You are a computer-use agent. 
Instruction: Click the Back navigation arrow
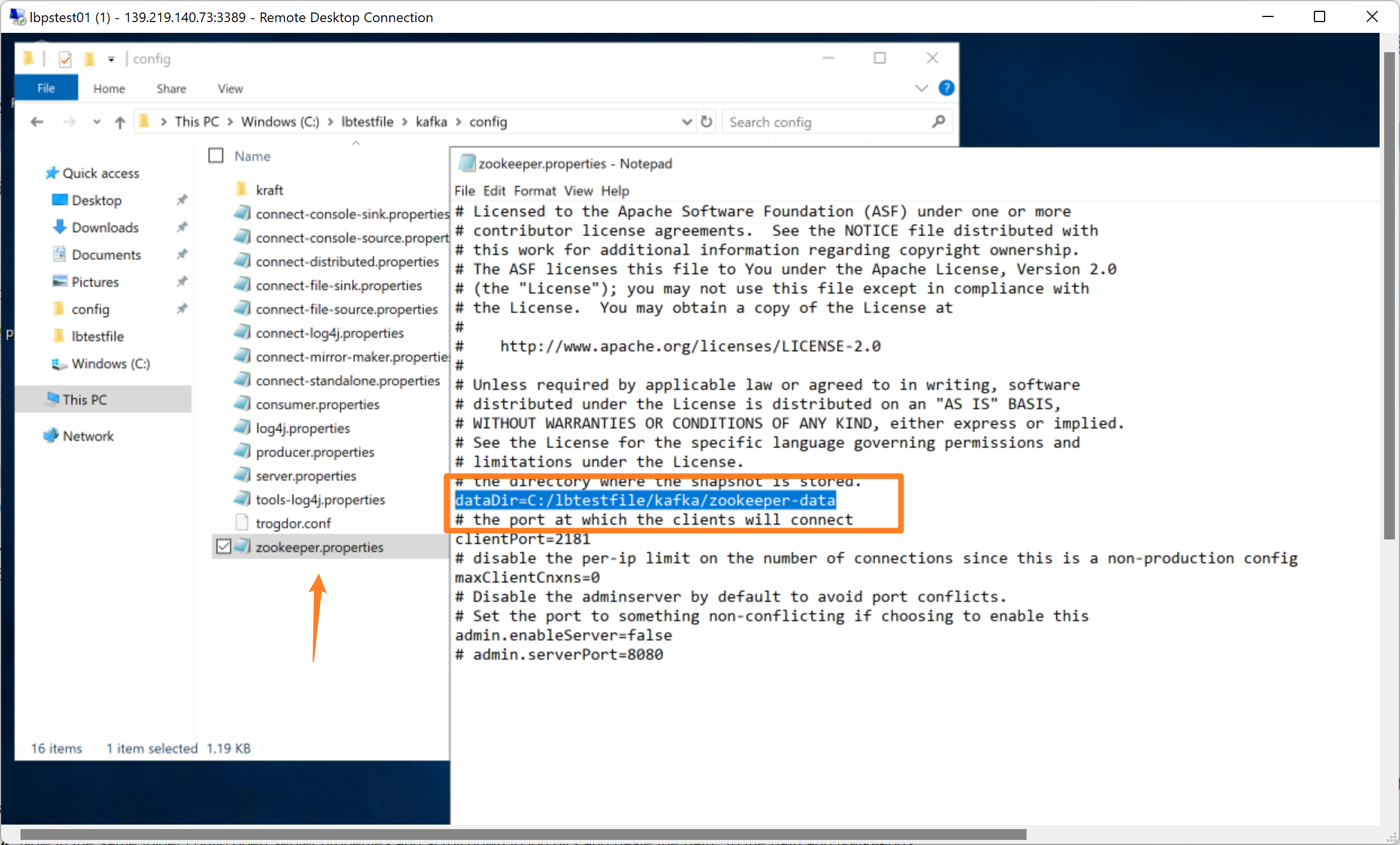click(x=37, y=122)
